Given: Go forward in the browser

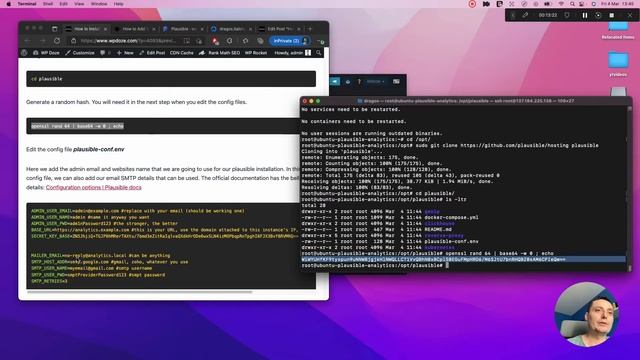Looking at the screenshot, I should click(x=42, y=41).
